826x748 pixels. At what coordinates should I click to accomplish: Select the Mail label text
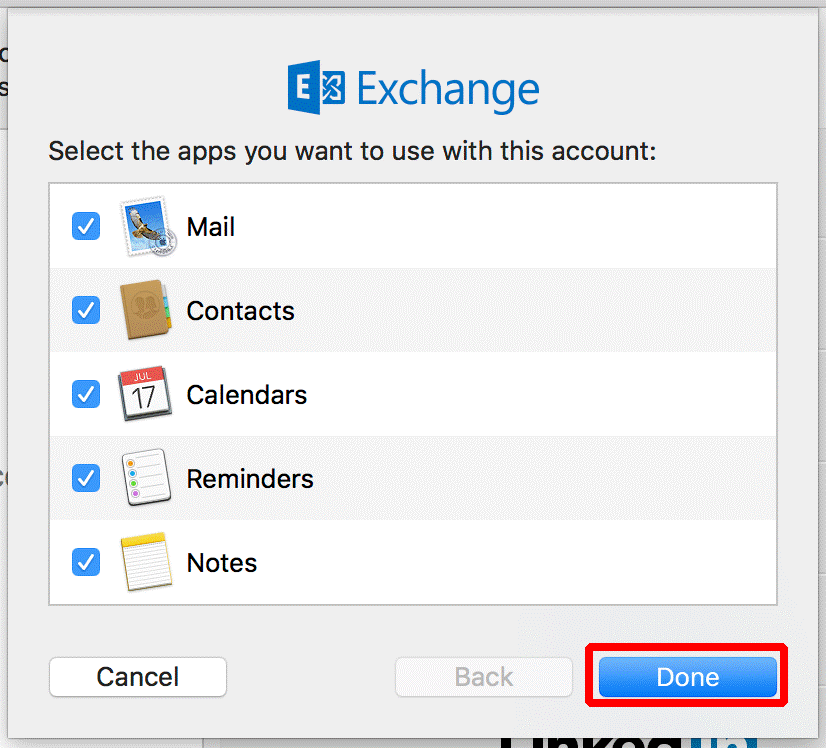tap(211, 227)
